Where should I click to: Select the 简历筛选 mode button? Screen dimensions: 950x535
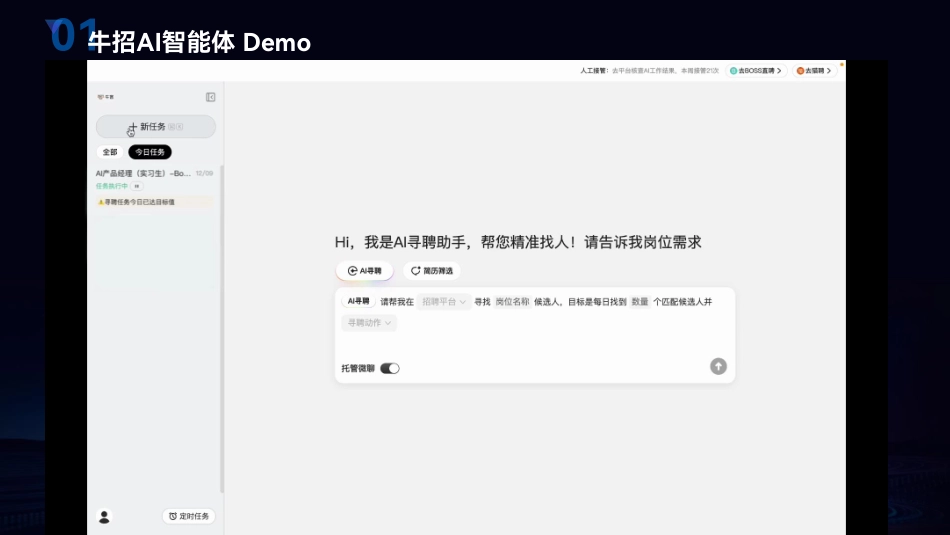pos(432,270)
